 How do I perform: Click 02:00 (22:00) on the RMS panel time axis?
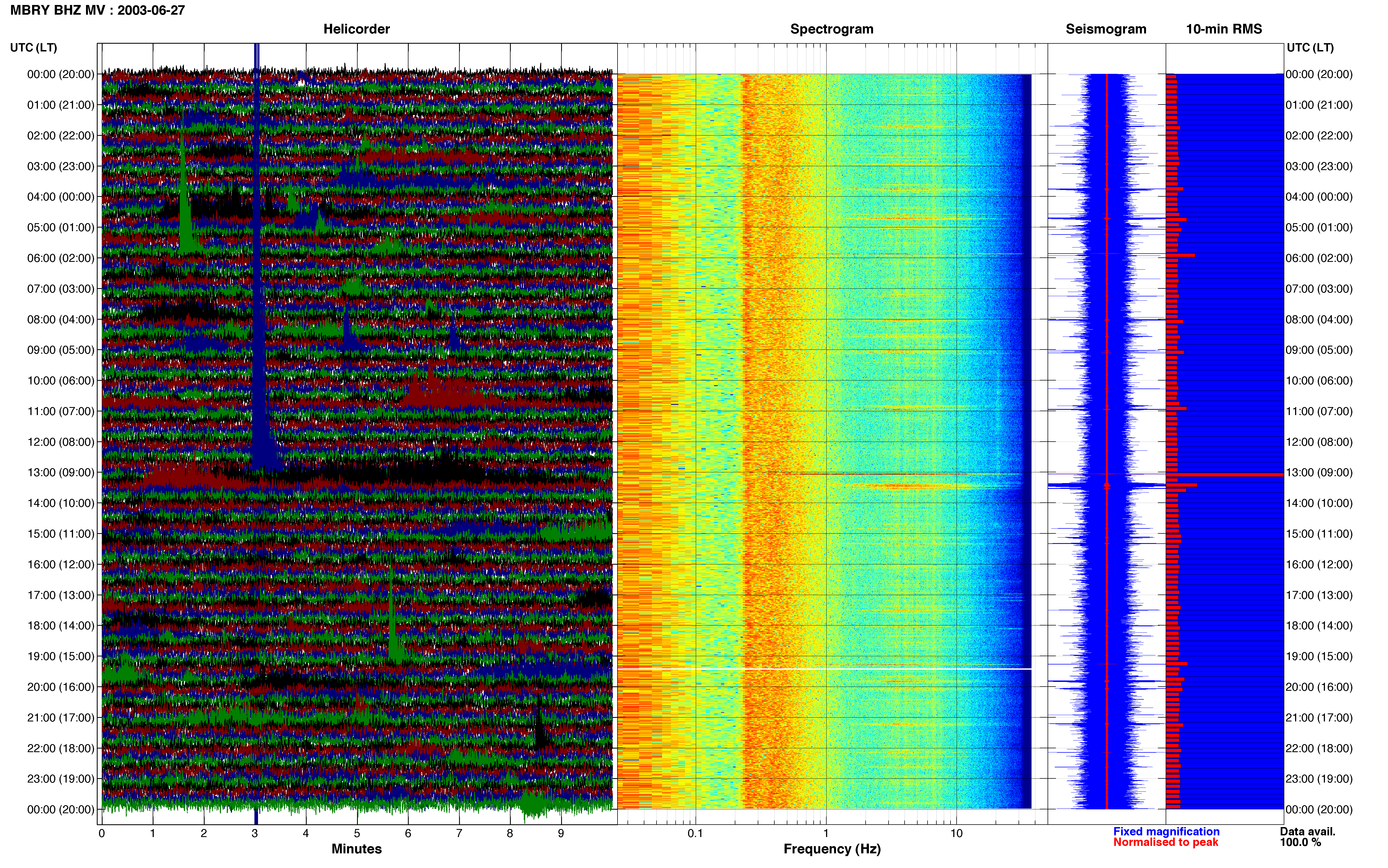[x=1319, y=136]
